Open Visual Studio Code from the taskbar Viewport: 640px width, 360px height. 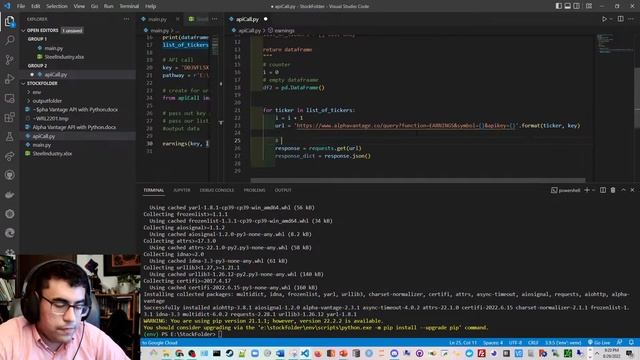click(305, 353)
